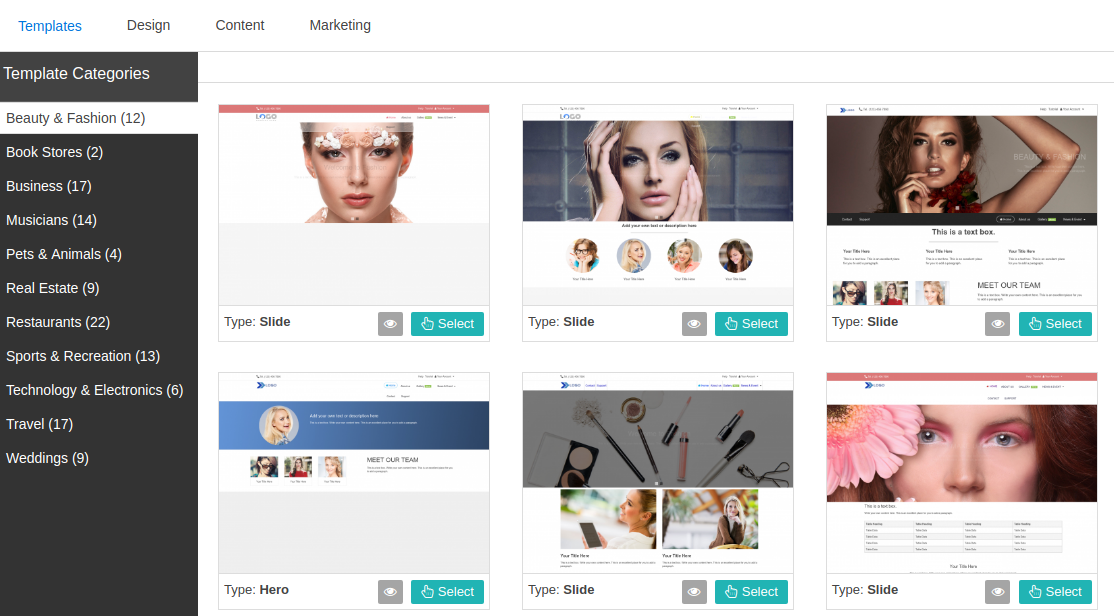
Task: Preview the first Slide template with eye icon
Action: (390, 323)
